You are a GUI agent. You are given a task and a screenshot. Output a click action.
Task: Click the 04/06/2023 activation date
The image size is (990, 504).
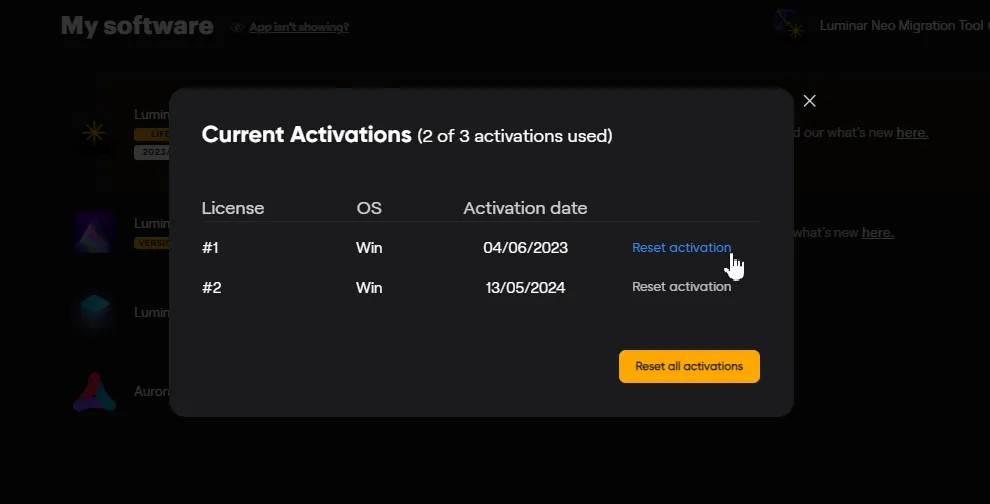pyautogui.click(x=524, y=248)
